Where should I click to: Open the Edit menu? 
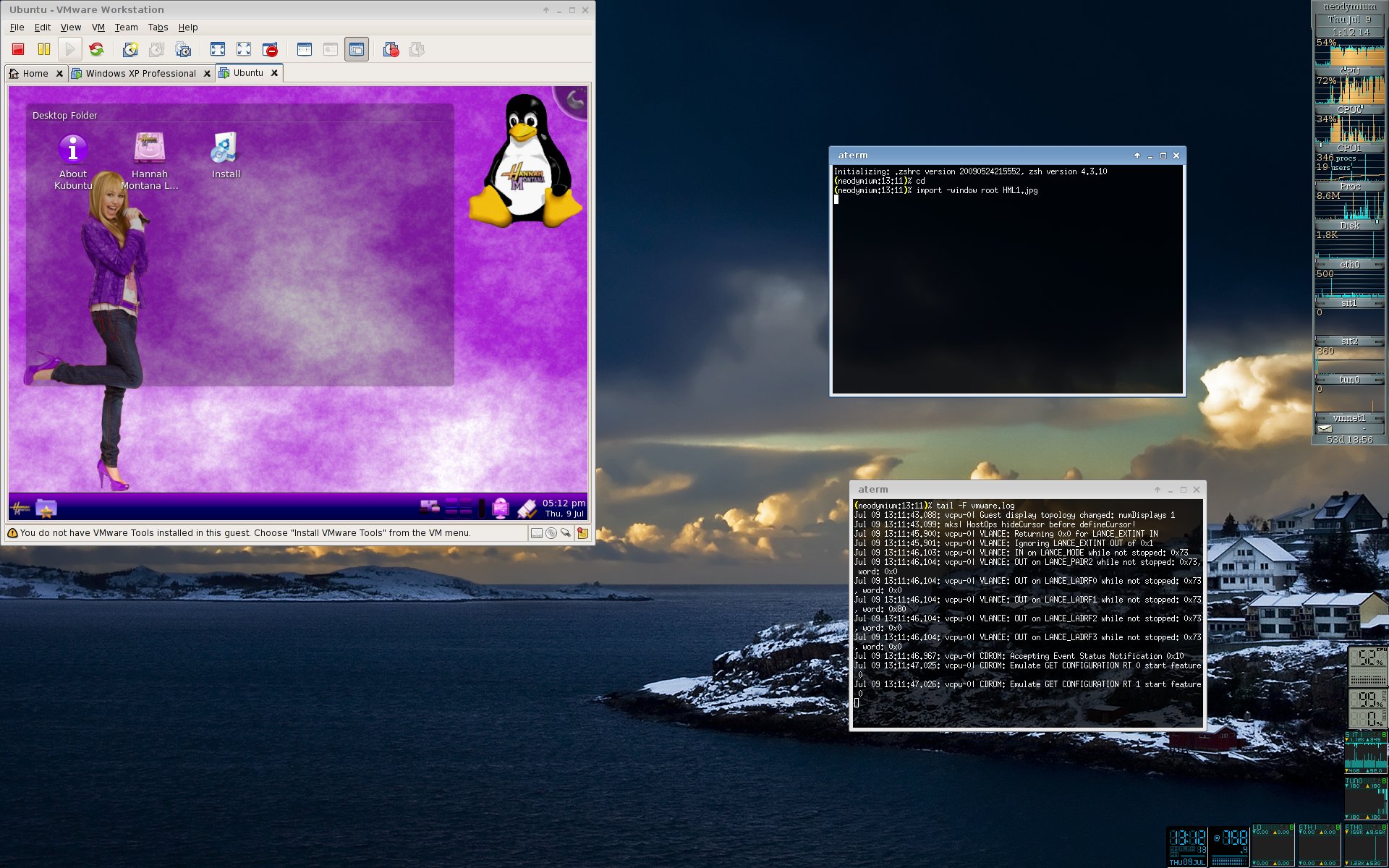point(43,27)
